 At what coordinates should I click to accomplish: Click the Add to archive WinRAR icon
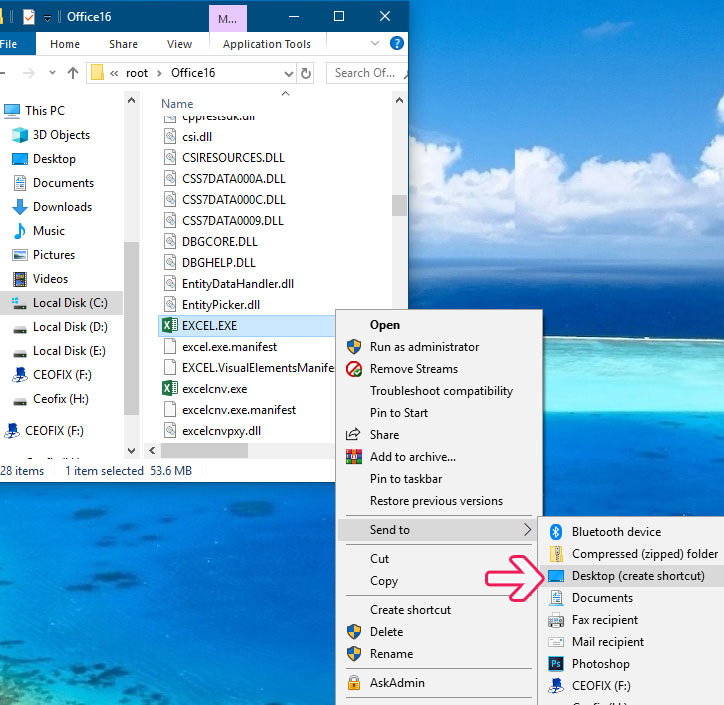pos(354,457)
